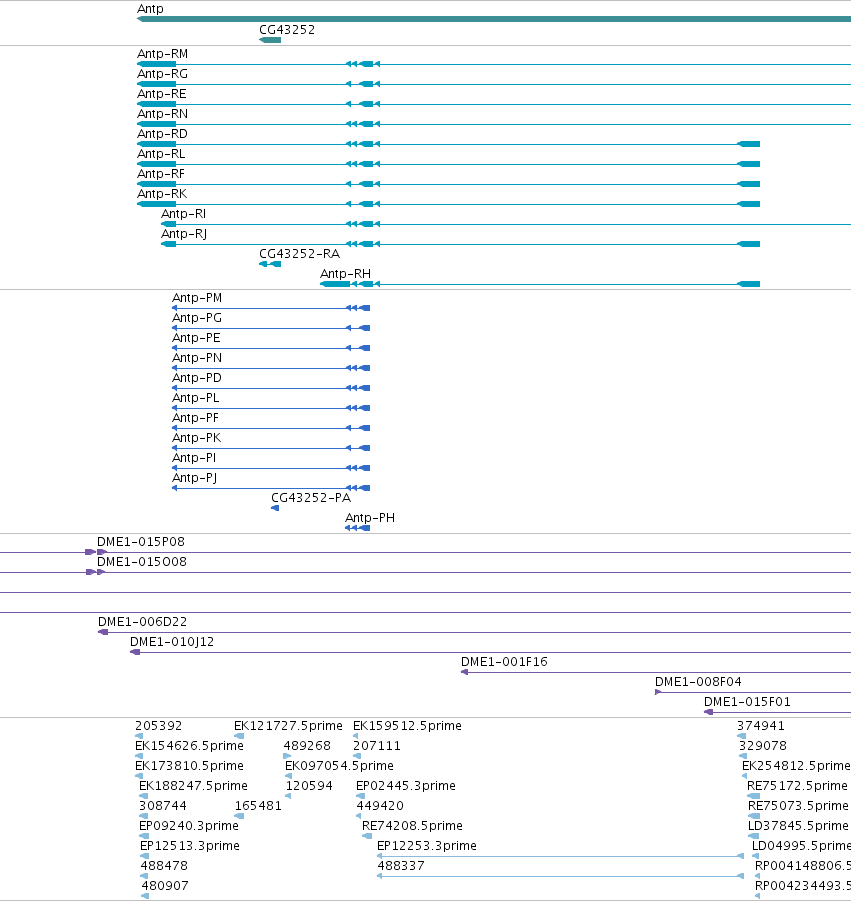Select EST 308744 label
851x901 pixels.
click(163, 806)
